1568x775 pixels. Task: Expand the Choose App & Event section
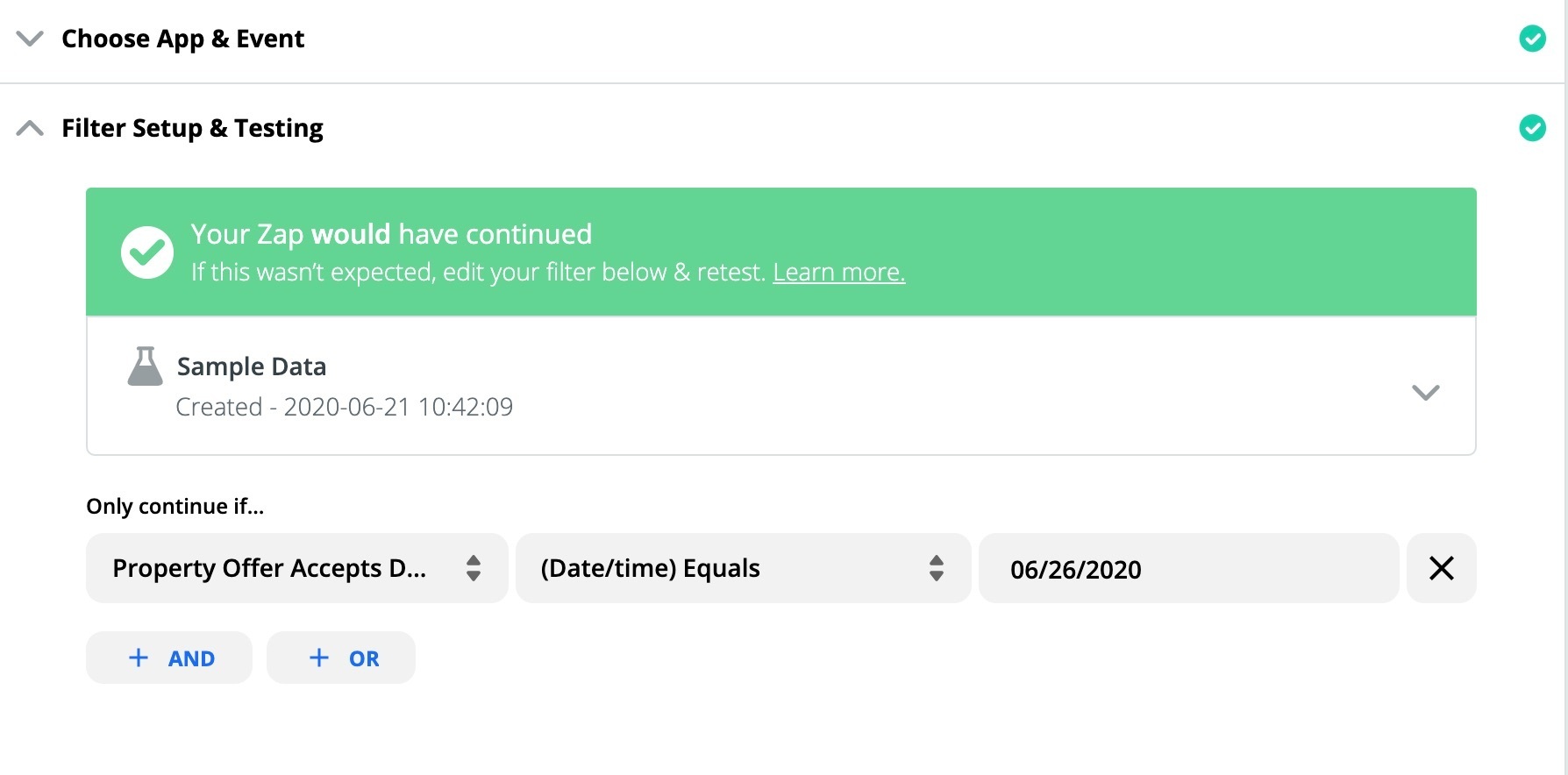point(30,39)
